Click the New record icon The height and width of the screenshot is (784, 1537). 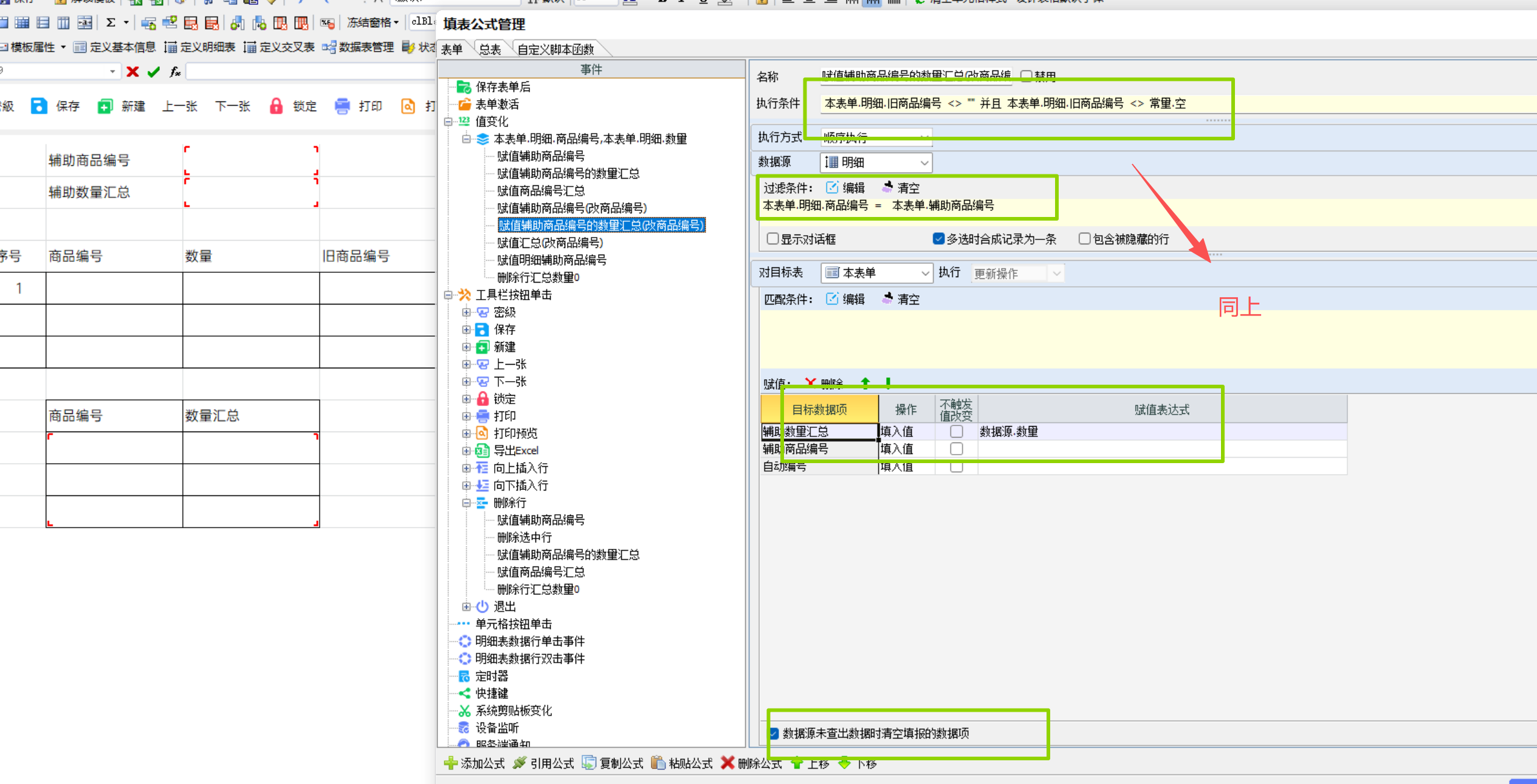105,106
